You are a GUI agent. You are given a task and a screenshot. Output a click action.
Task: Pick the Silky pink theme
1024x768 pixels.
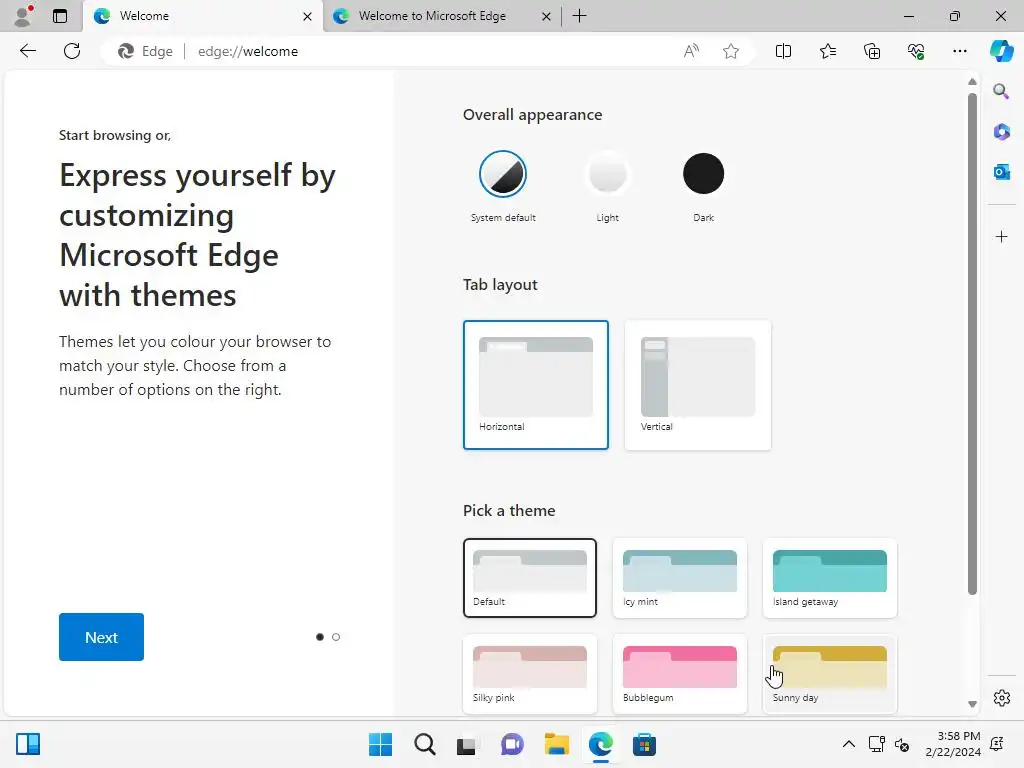[x=530, y=674]
